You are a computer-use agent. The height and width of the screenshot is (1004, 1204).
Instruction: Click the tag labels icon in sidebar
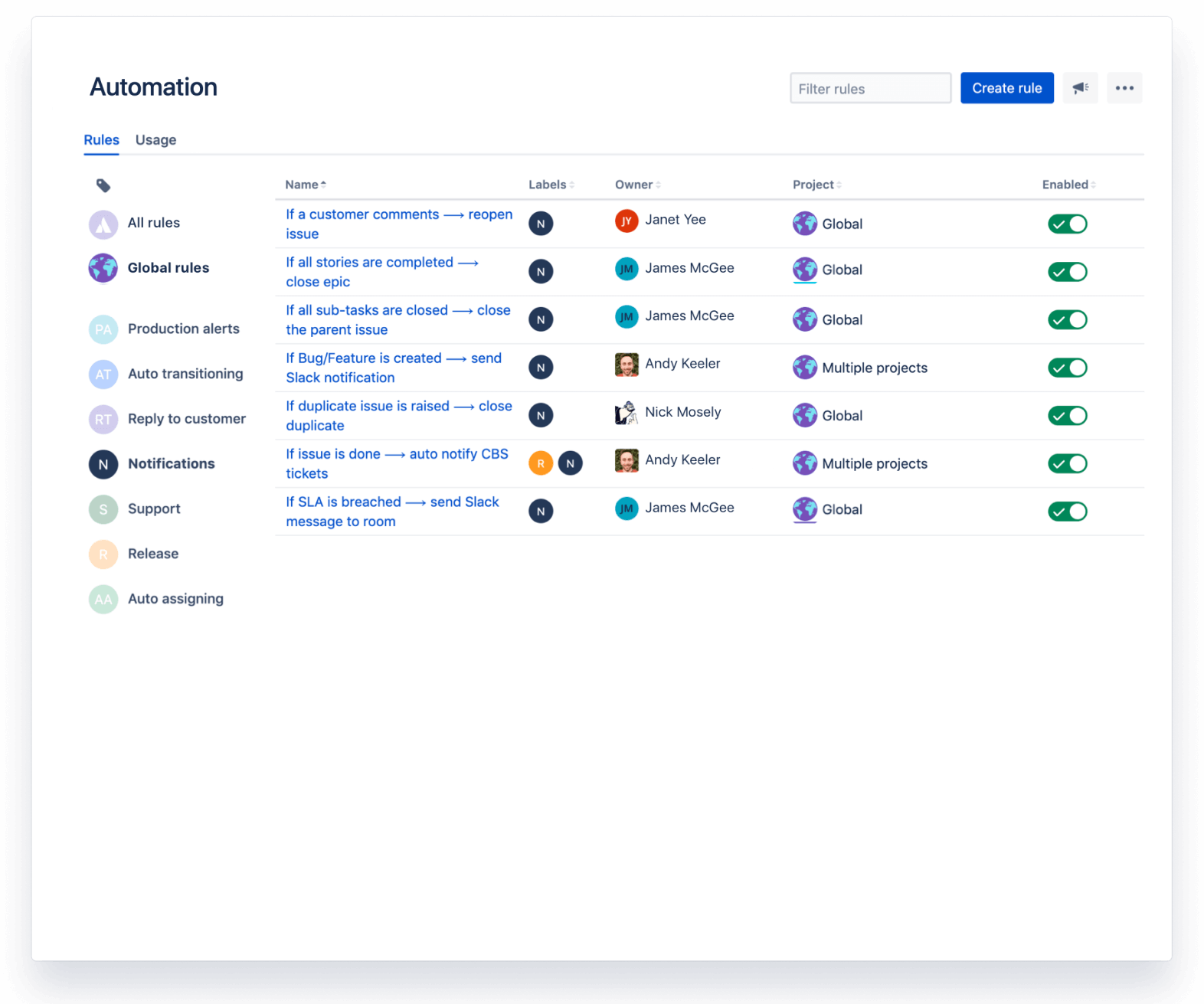pyautogui.click(x=103, y=185)
